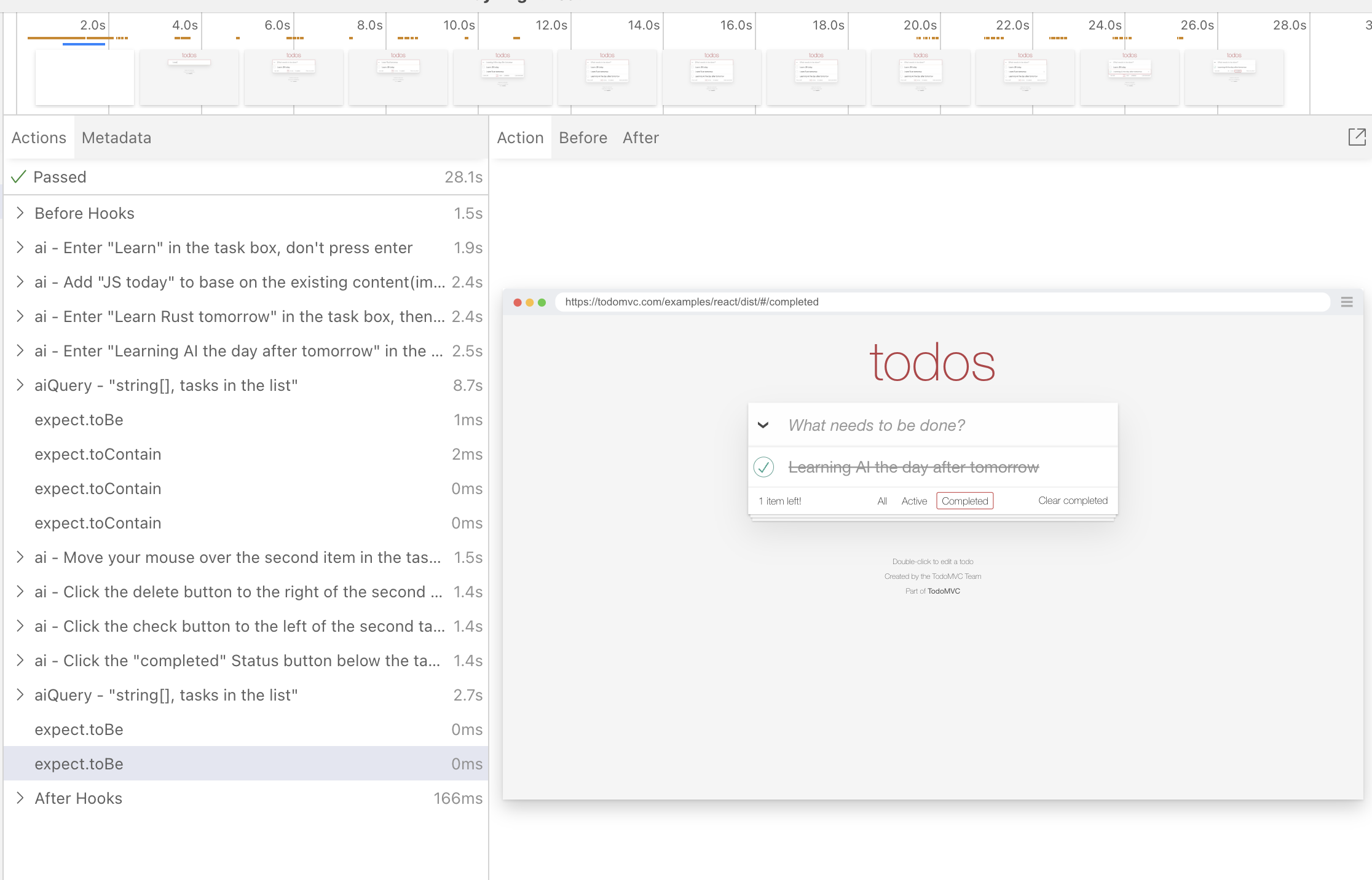Open the TodoMVC footer link
Viewport: 1372px width, 880px height.
click(x=944, y=591)
